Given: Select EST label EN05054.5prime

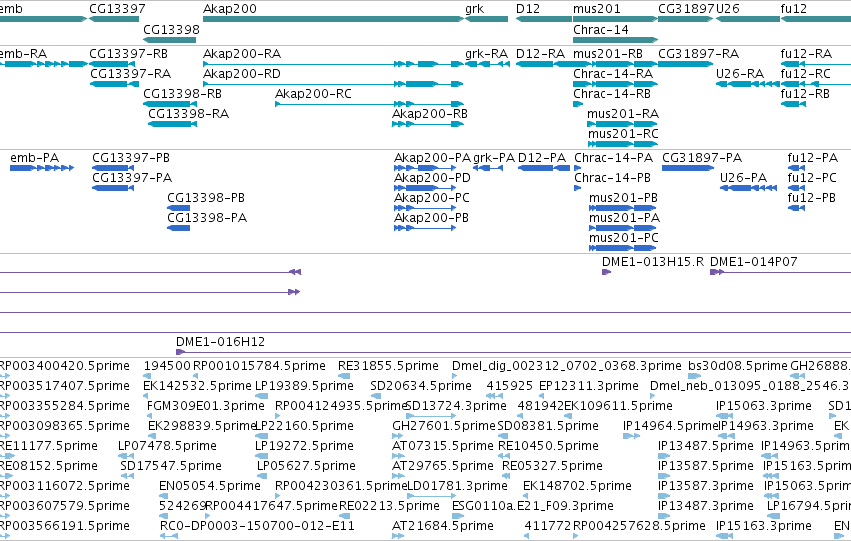Looking at the screenshot, I should [210, 486].
